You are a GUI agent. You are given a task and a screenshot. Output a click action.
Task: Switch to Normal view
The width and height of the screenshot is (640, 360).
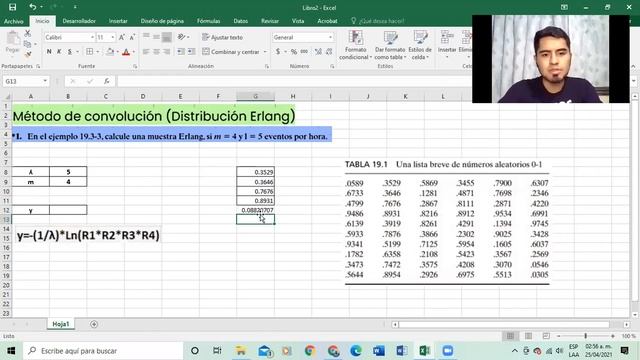510,336
